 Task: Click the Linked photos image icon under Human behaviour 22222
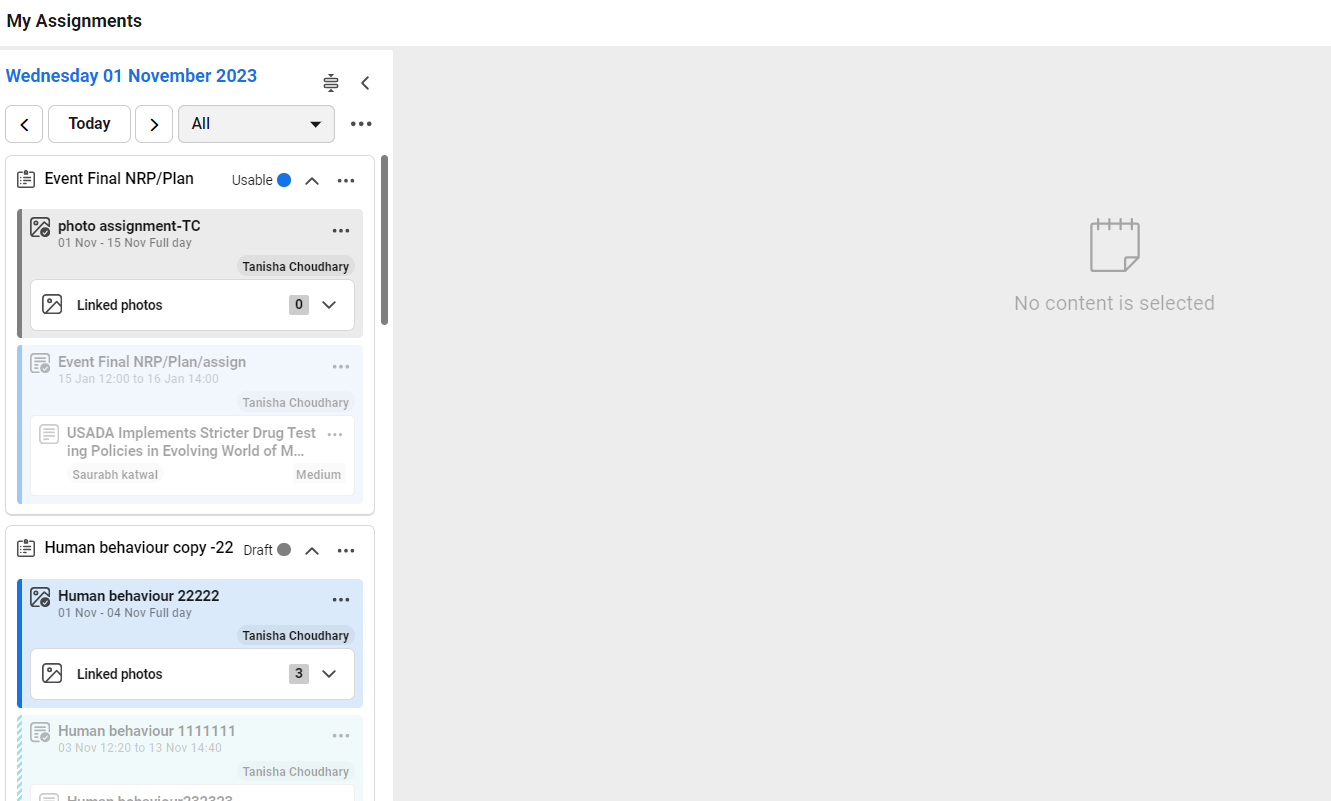53,674
